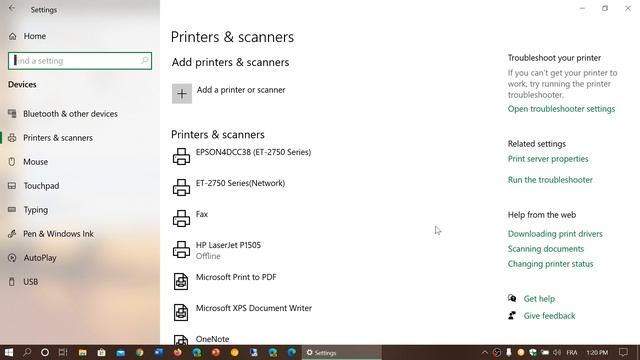
Task: Open Edge, the last browser icon before Settings
Action: [x=291, y=352]
